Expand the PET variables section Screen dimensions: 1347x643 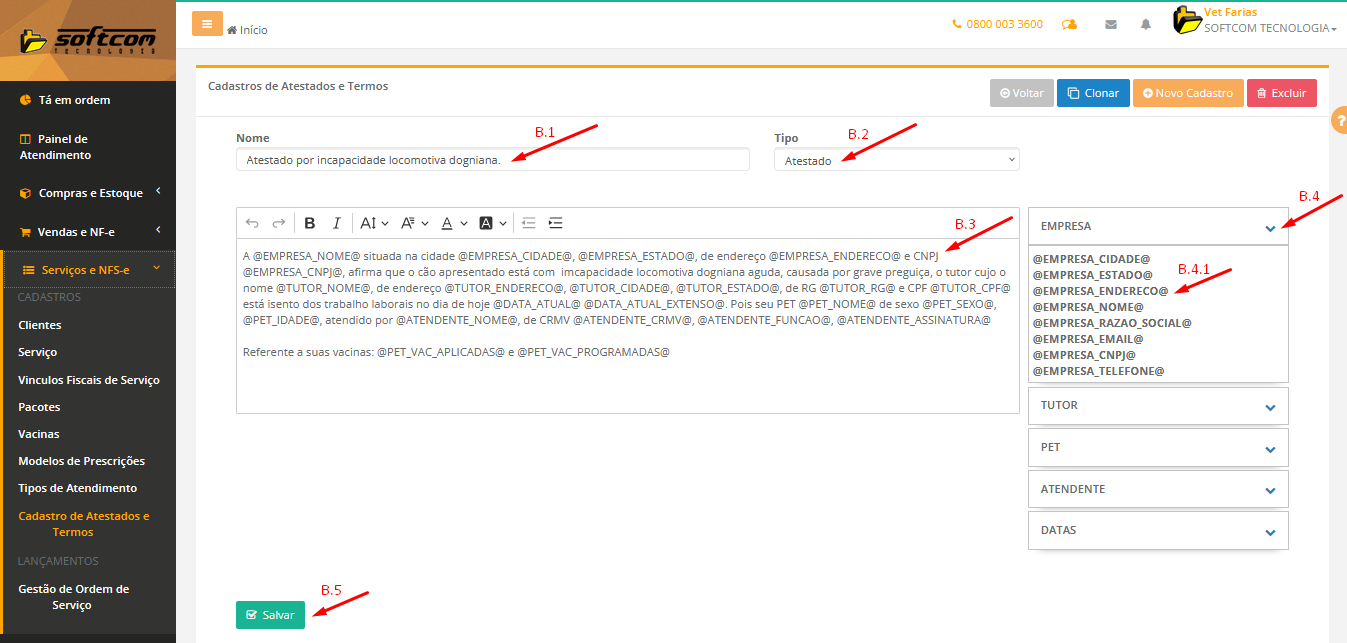point(1158,448)
